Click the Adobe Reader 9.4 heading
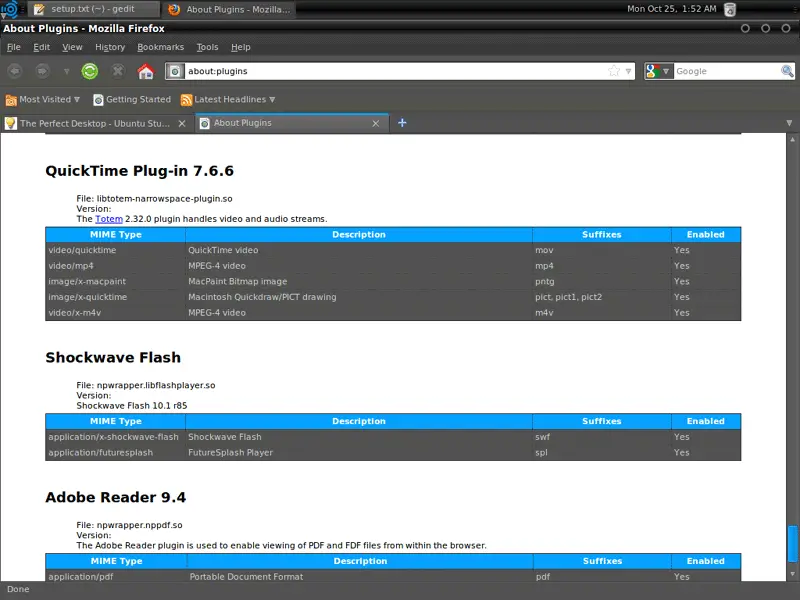 coord(115,497)
